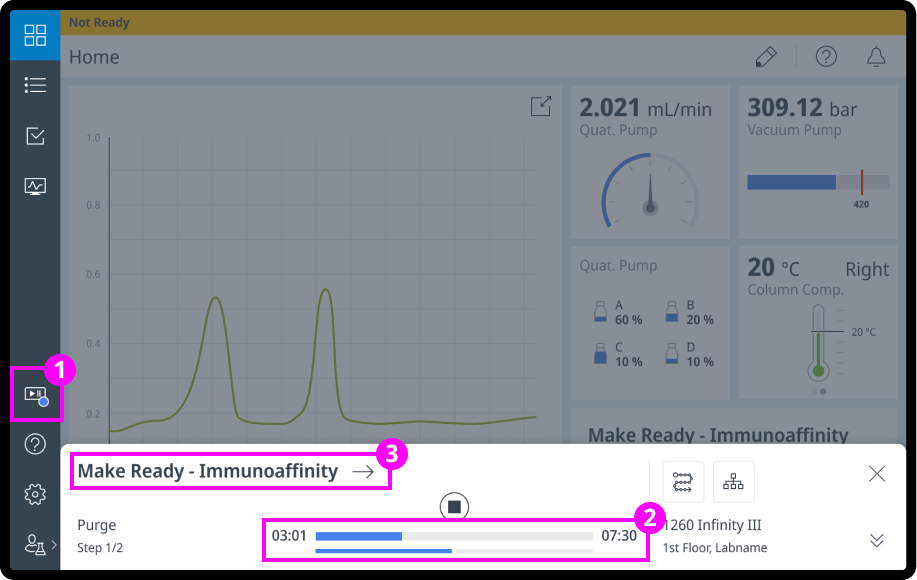Click the edit pencil icon in header

[766, 57]
